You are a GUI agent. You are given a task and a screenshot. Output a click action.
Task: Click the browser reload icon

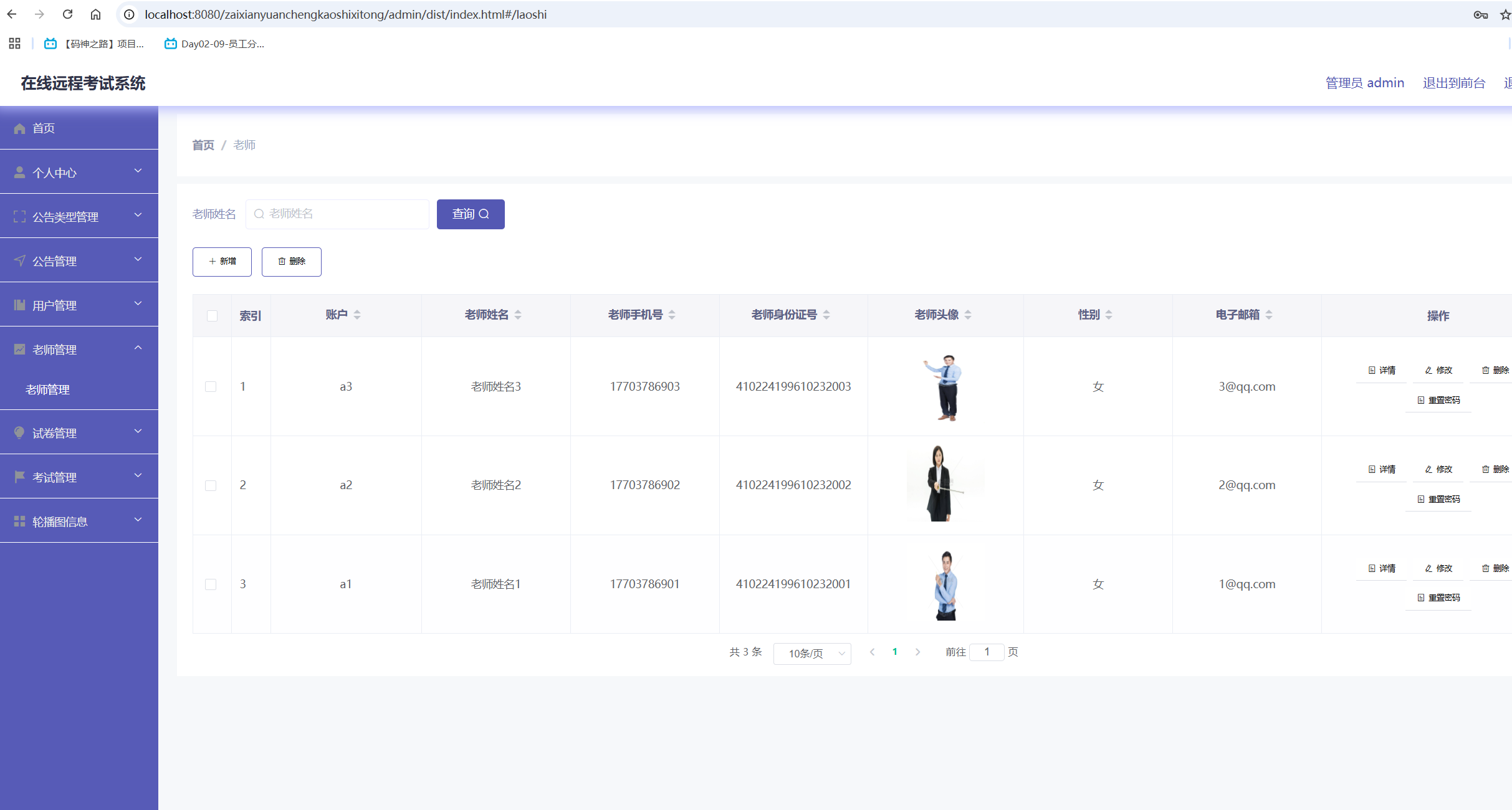tap(68, 14)
